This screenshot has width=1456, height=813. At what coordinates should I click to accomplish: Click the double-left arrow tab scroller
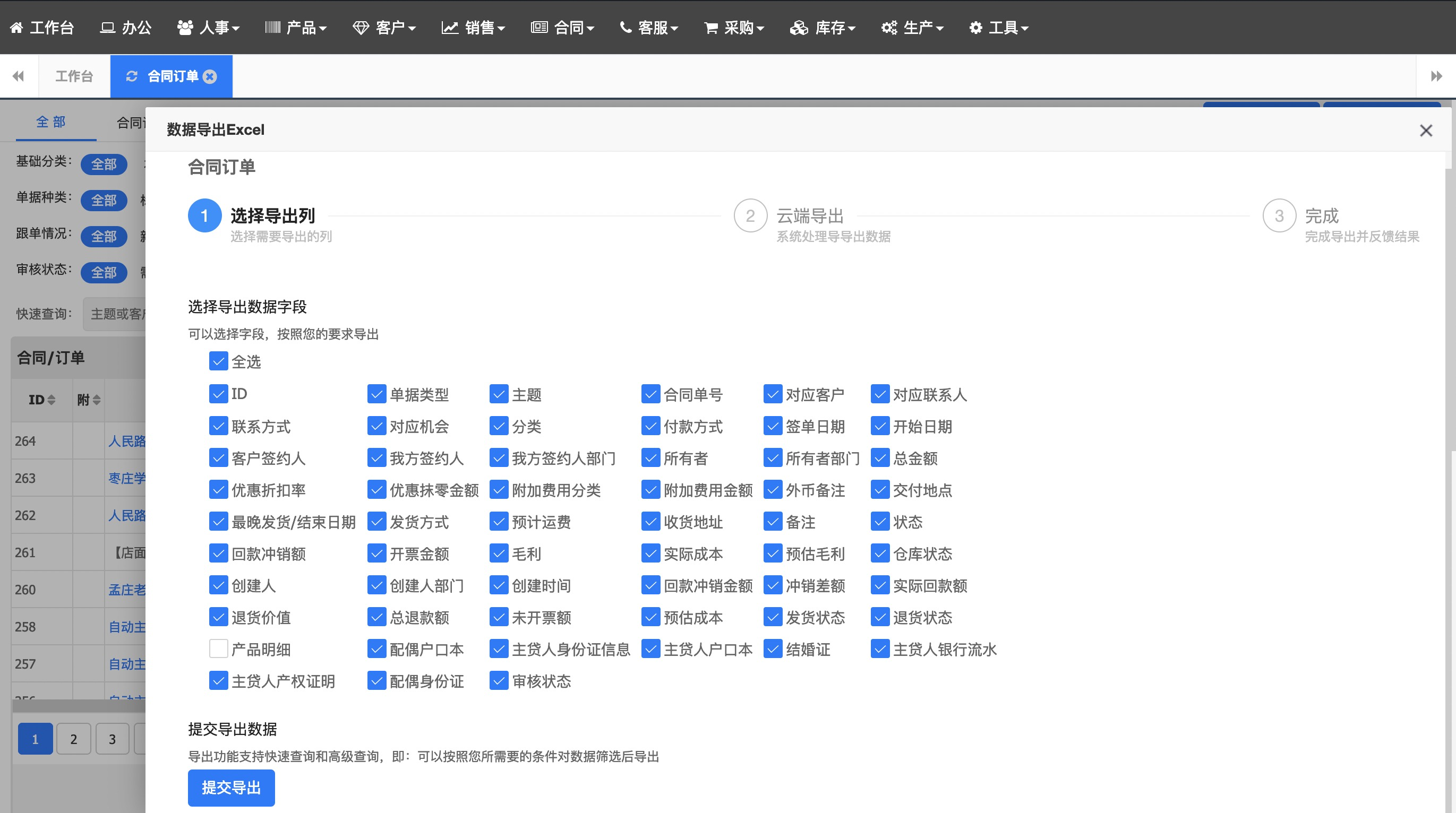18,76
